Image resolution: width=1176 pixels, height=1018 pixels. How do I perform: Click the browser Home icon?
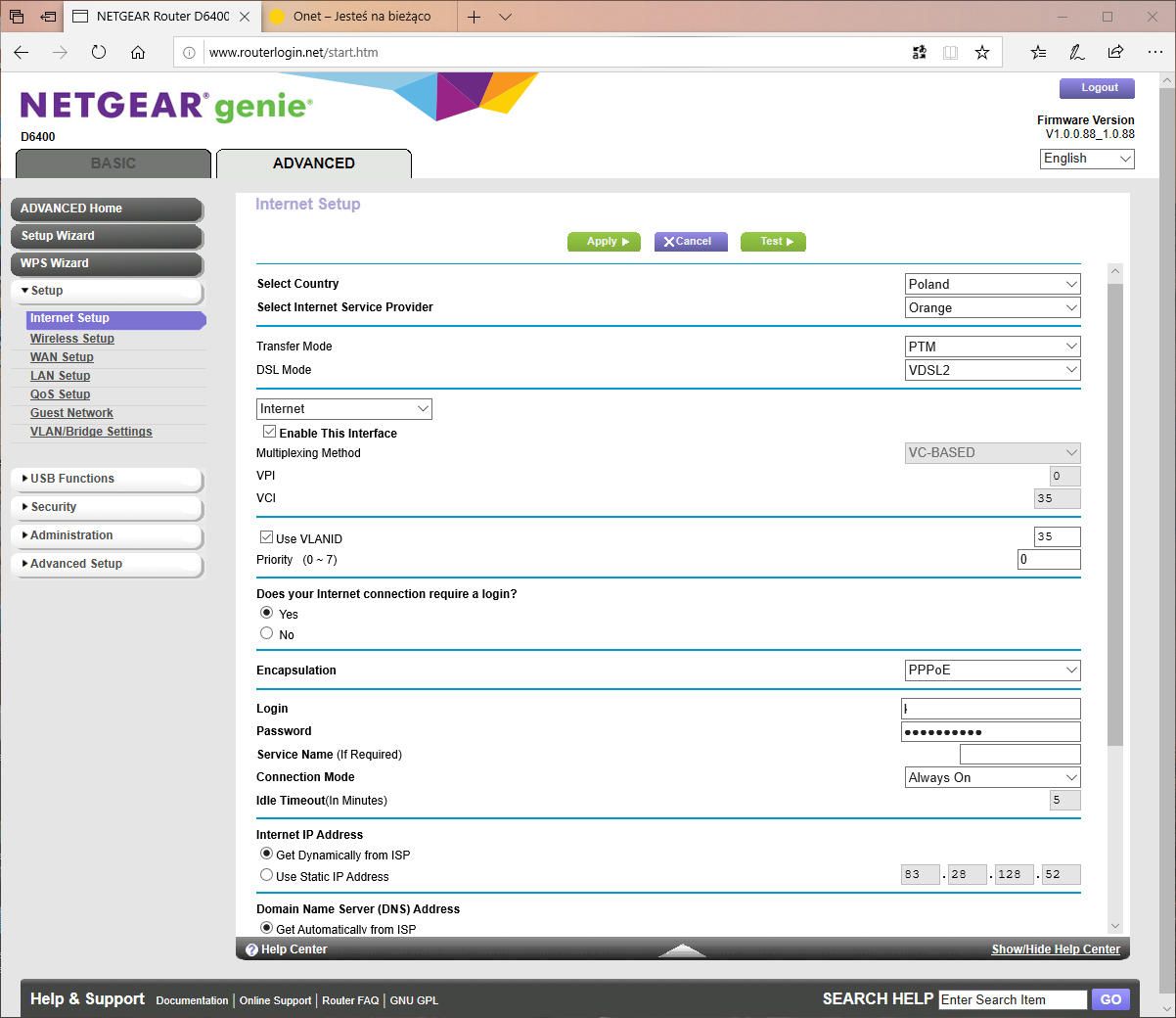tap(137, 53)
